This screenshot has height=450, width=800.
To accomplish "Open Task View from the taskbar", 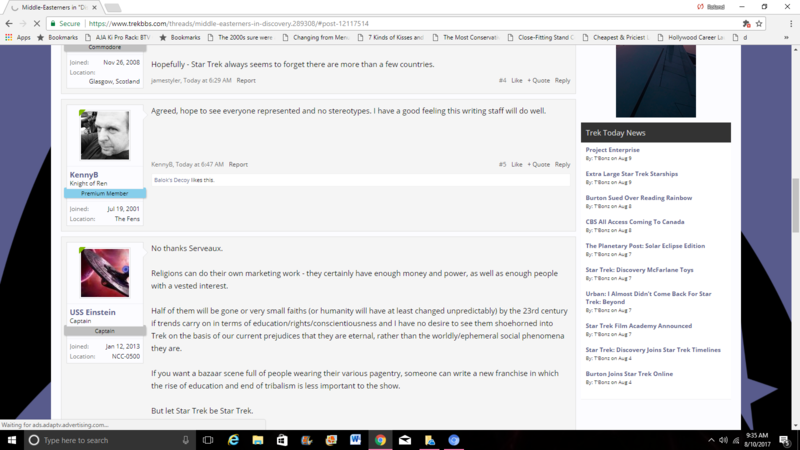I will click(x=208, y=440).
